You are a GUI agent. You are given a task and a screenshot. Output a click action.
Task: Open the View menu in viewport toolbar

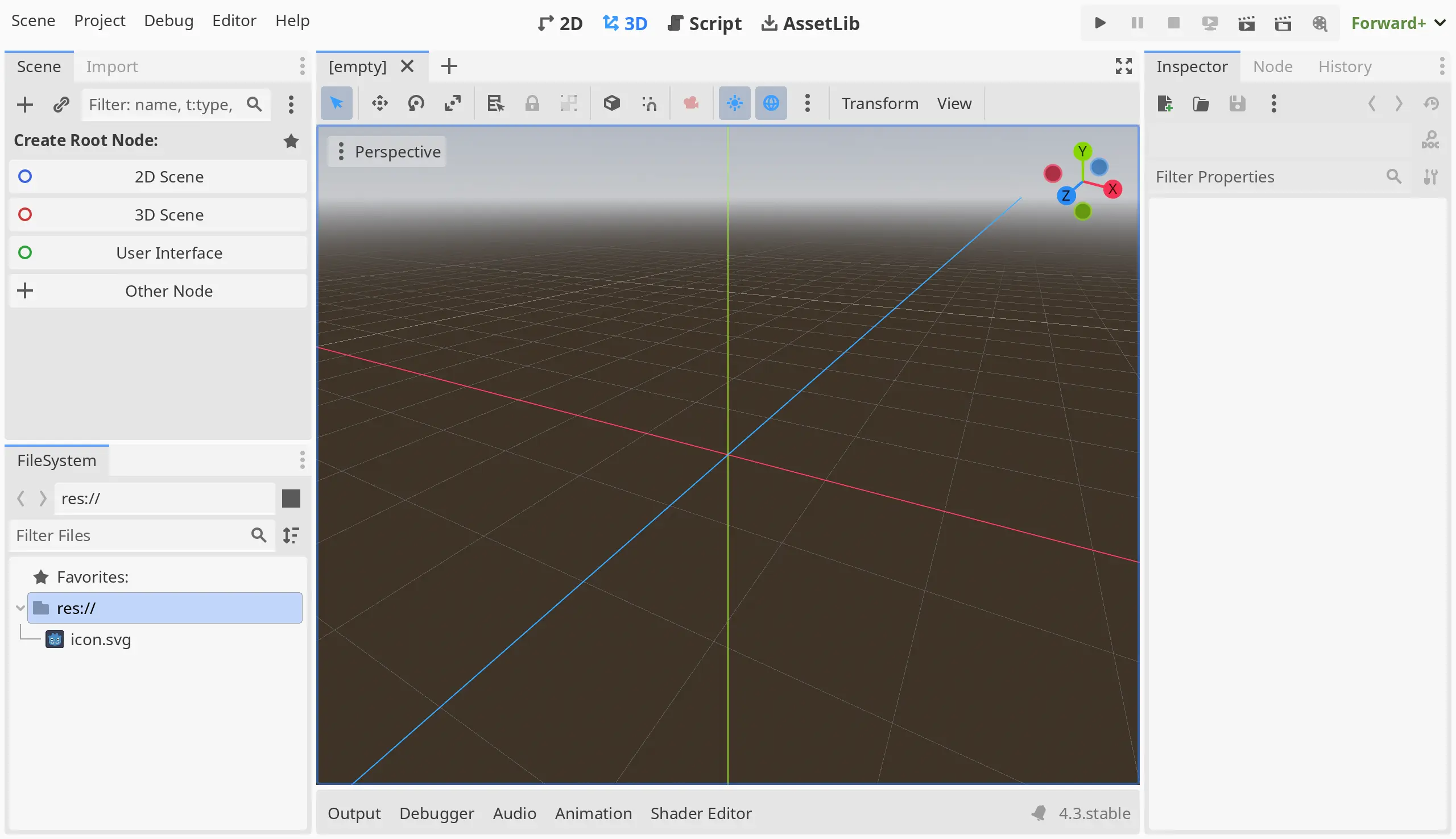pos(954,103)
